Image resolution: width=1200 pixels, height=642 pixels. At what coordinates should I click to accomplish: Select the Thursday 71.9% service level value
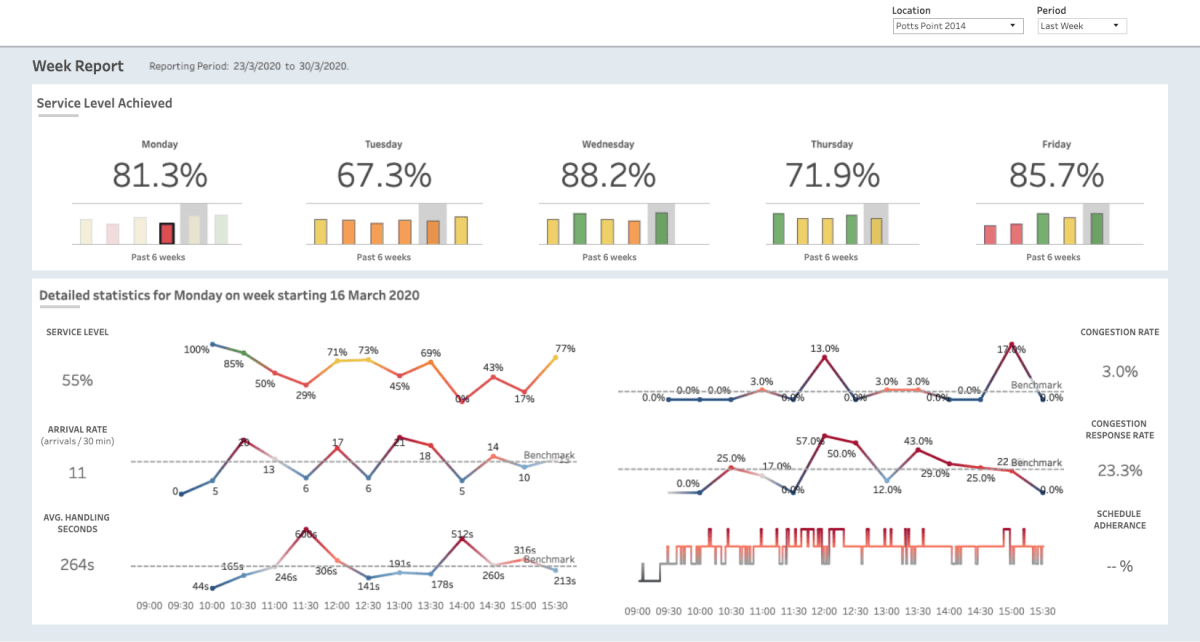832,176
